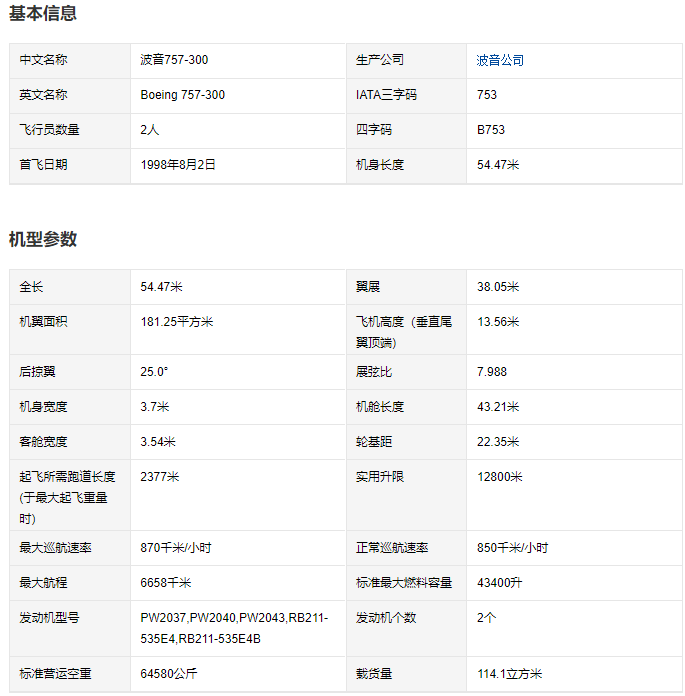
Task: Select the value 870千米/小时
Action: 176,548
